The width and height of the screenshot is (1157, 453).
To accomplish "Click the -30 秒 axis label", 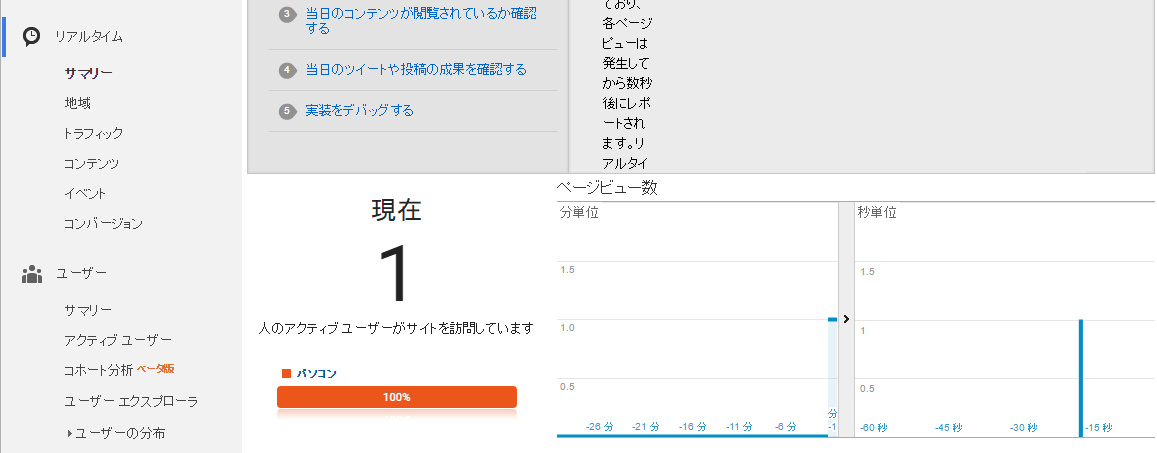I will point(1023,428).
